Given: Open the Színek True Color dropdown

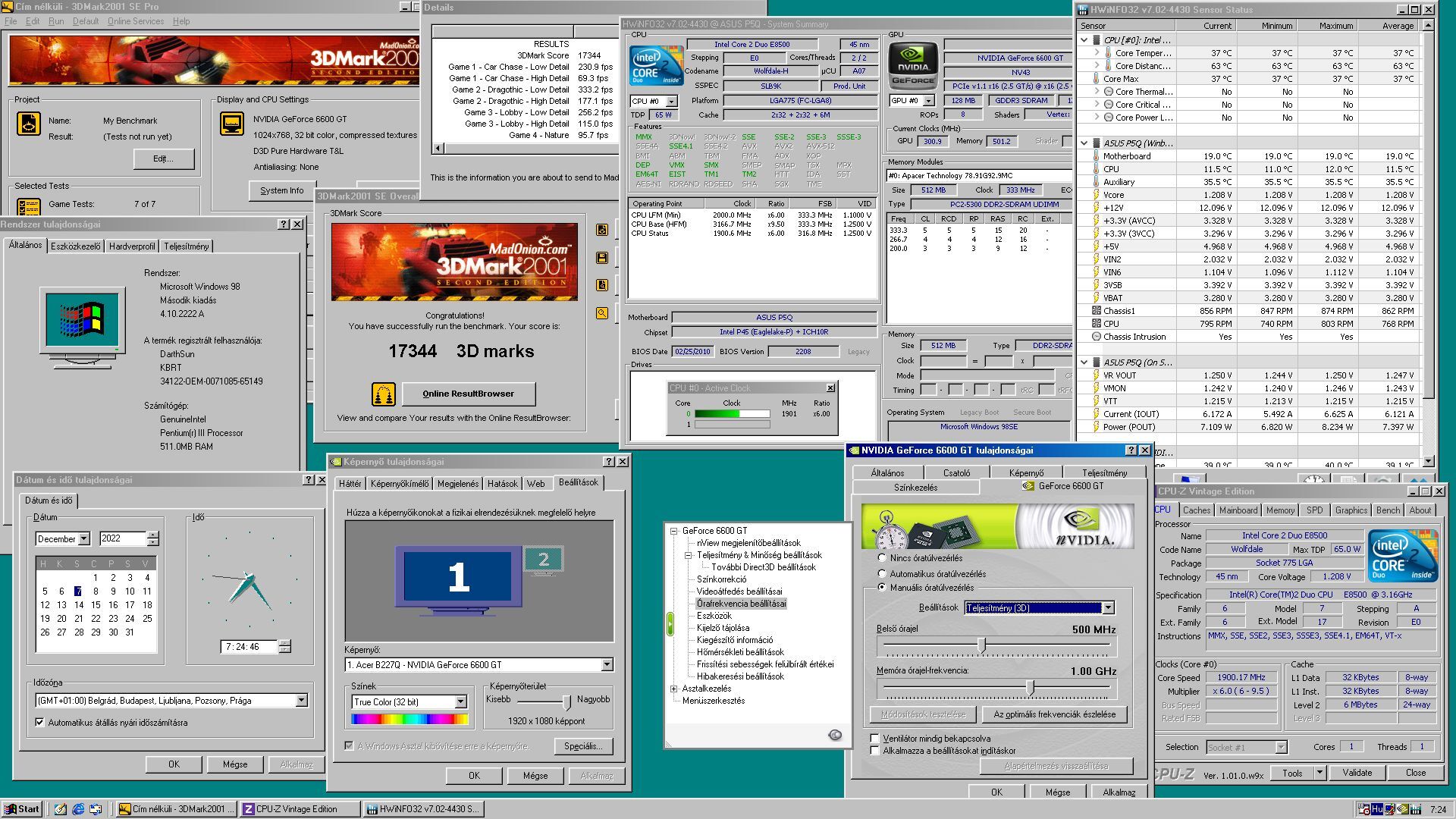Looking at the screenshot, I should pos(460,701).
